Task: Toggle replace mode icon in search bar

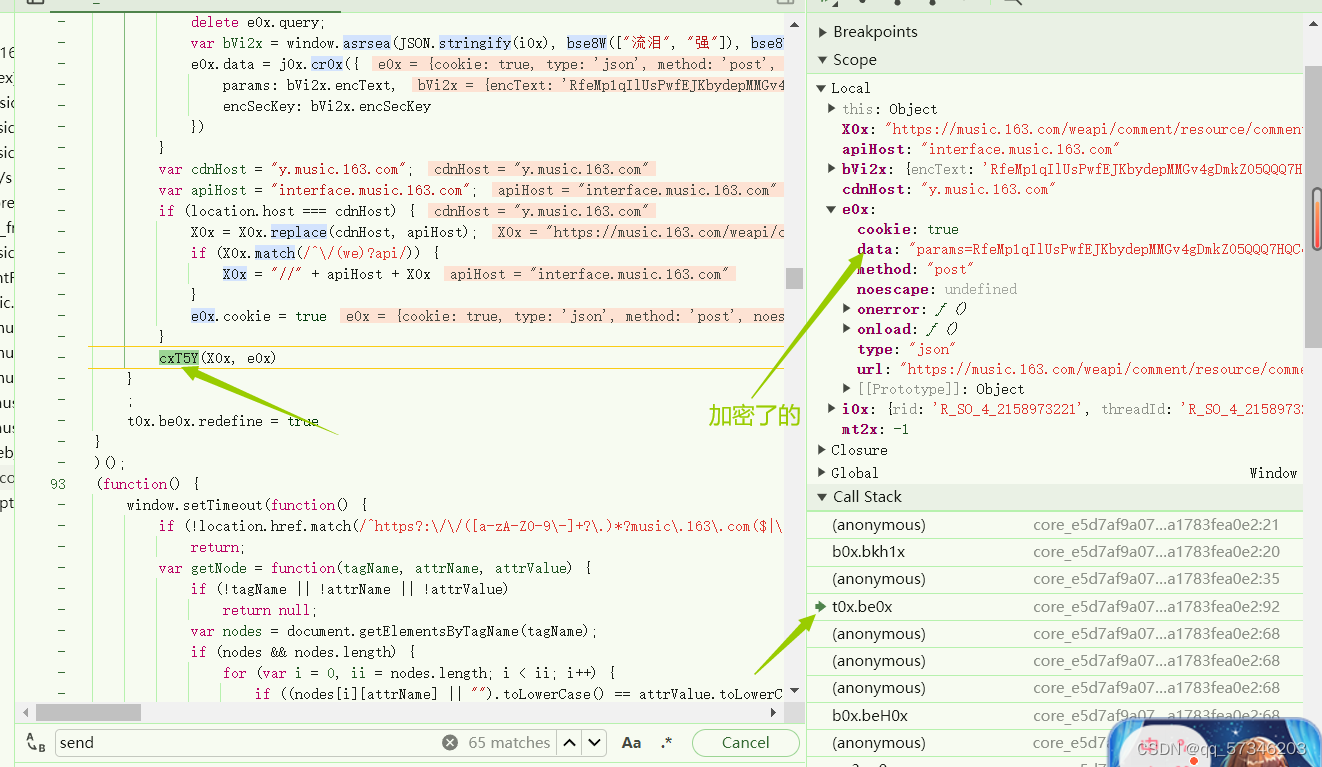Action: (35, 743)
